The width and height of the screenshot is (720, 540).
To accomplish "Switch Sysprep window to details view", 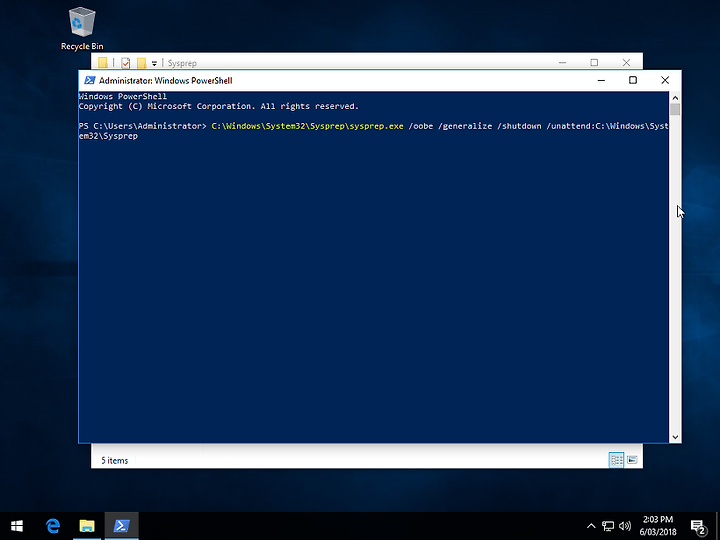I will point(616,460).
